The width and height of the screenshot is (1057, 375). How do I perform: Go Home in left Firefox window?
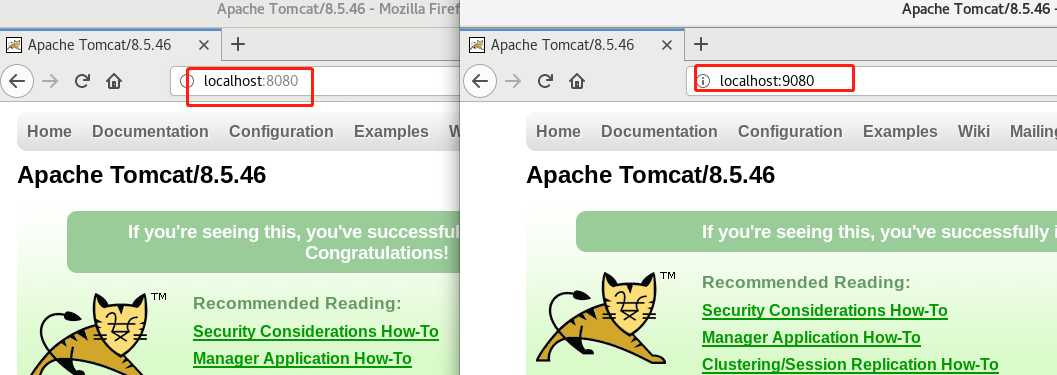pyautogui.click(x=114, y=82)
